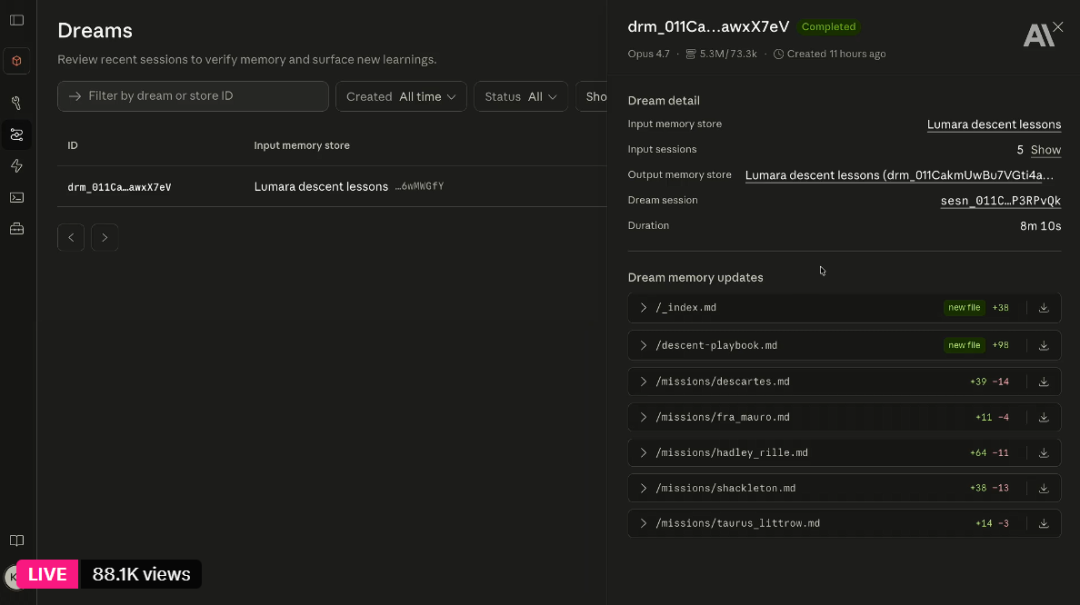Click the Duration value 8m 10s
The width and height of the screenshot is (1080, 605).
pyautogui.click(x=1040, y=226)
